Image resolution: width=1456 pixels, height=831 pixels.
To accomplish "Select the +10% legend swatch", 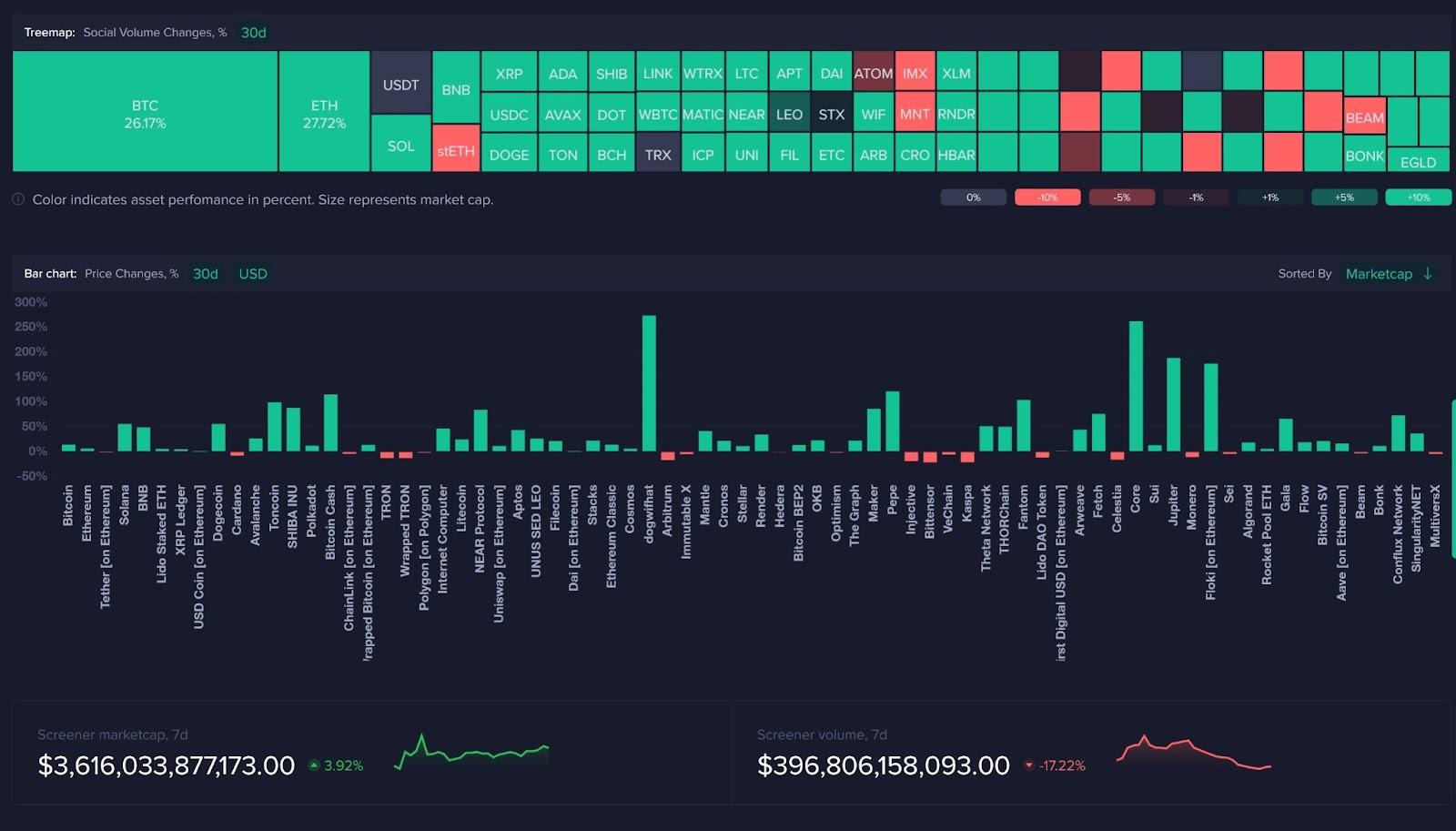I will click(x=1419, y=198).
